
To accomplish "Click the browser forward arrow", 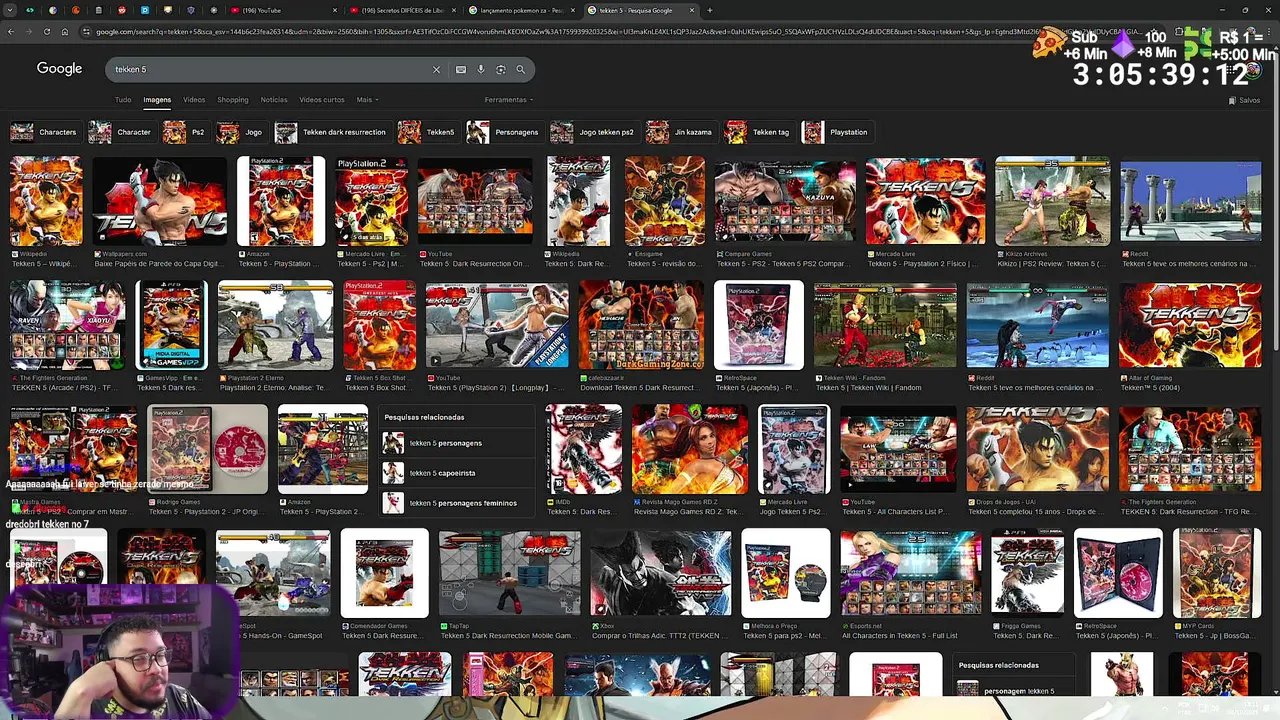I will [28, 32].
